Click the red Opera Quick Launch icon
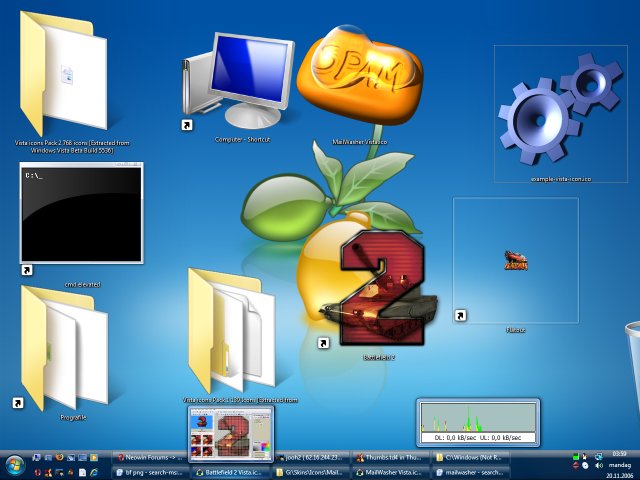Viewport: 640px width, 480px height. pos(37,472)
